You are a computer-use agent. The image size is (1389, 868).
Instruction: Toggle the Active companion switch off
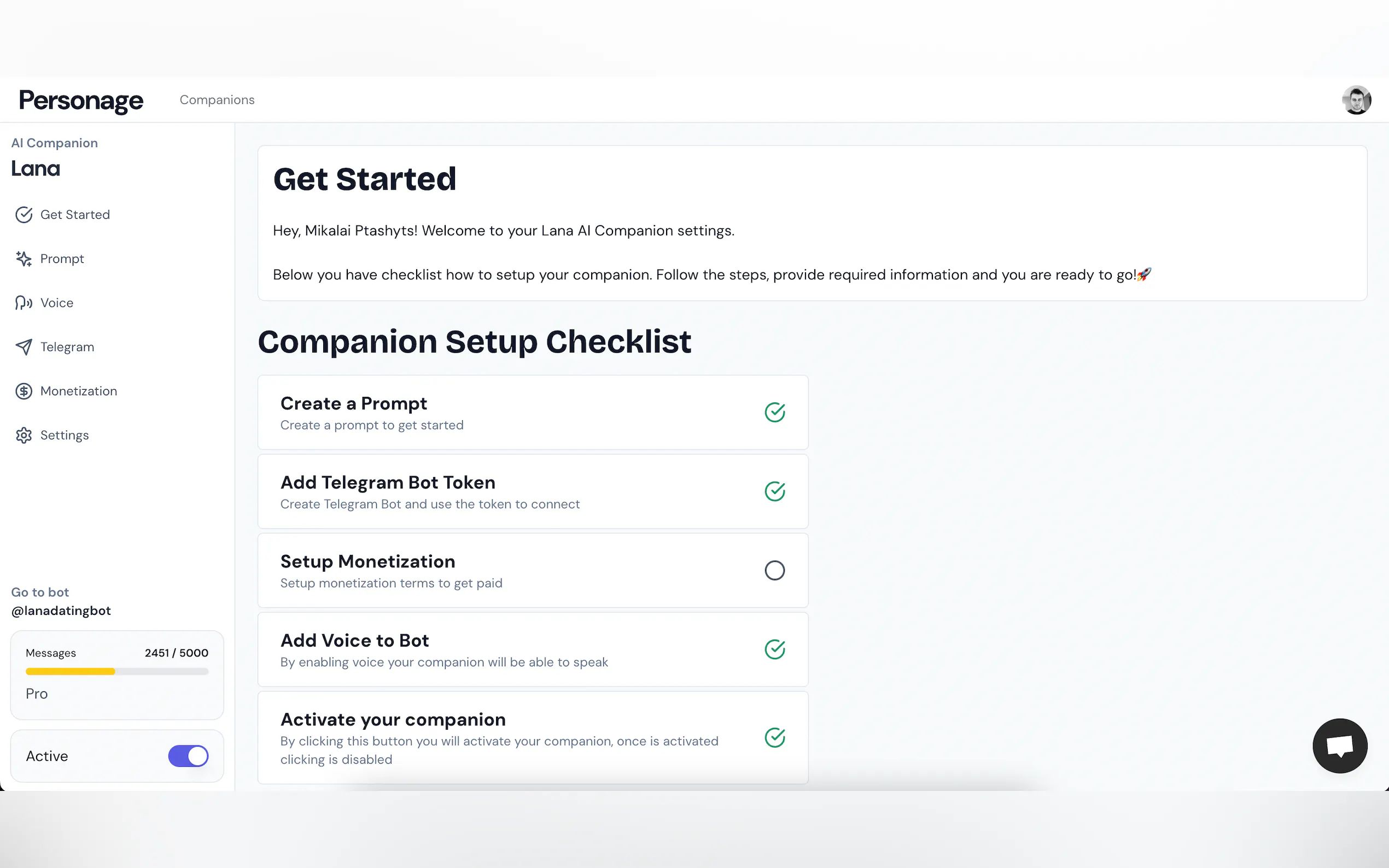188,756
